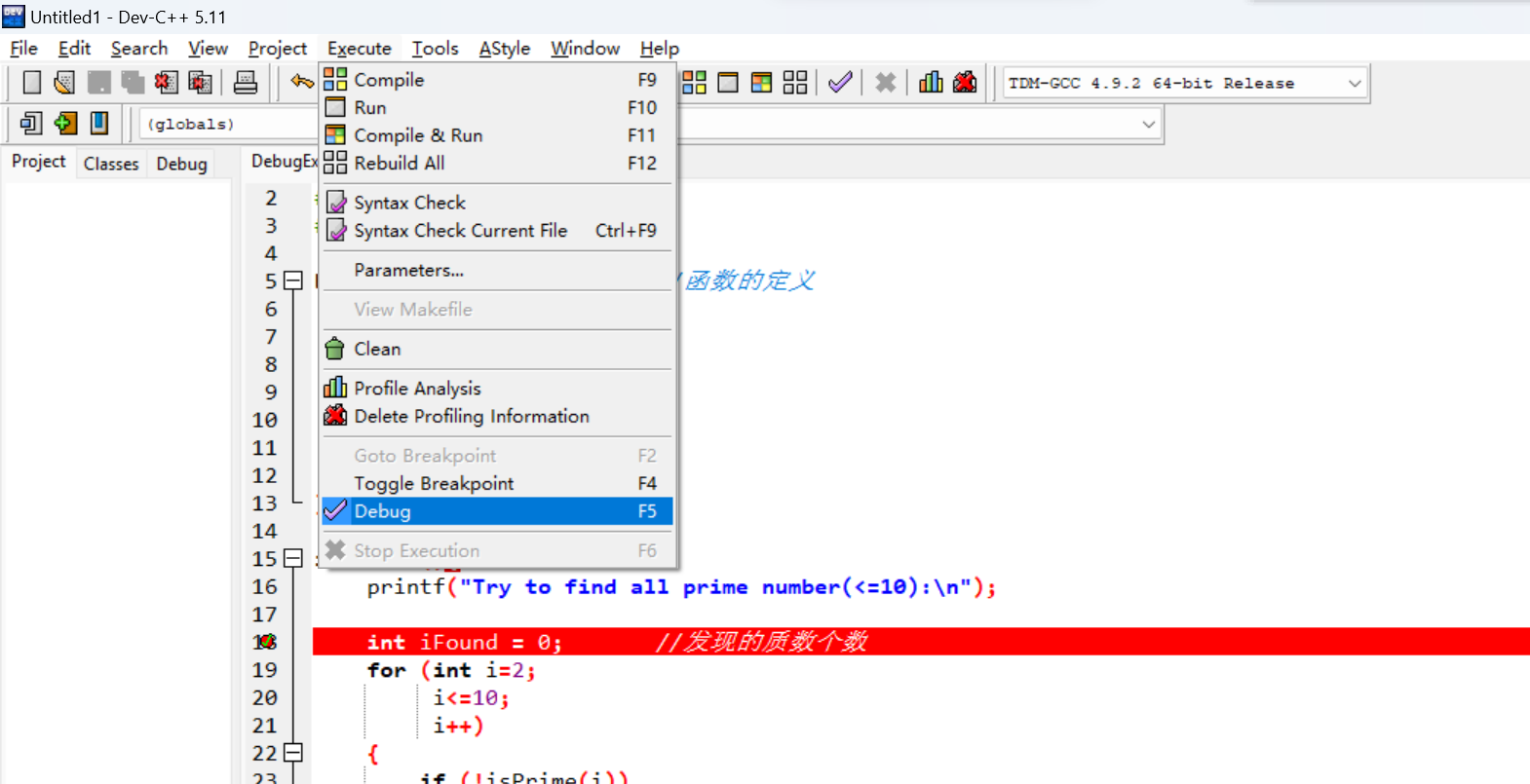The width and height of the screenshot is (1530, 784).
Task: Click the Close file toolbar icon
Action: point(167,83)
